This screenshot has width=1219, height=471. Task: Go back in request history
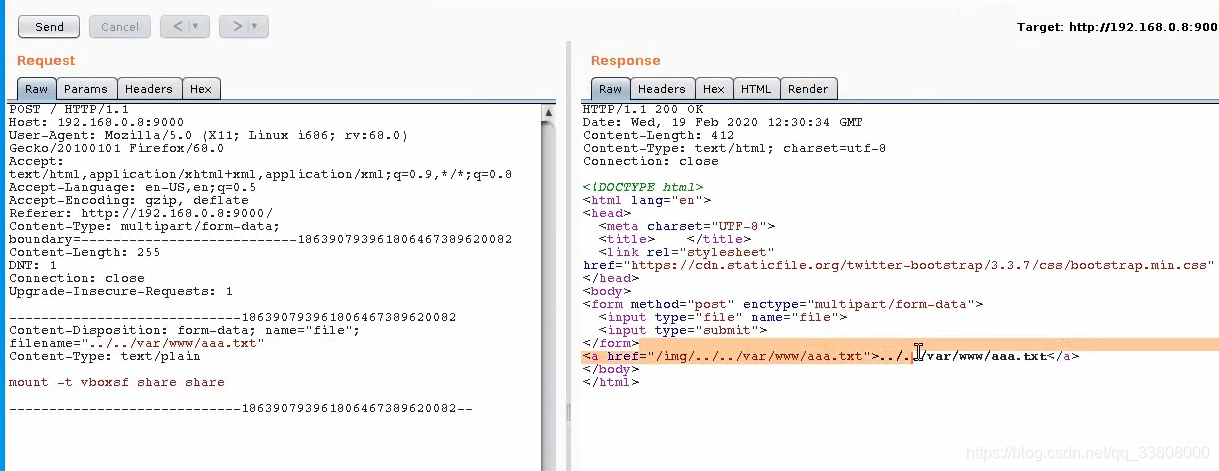[x=178, y=27]
